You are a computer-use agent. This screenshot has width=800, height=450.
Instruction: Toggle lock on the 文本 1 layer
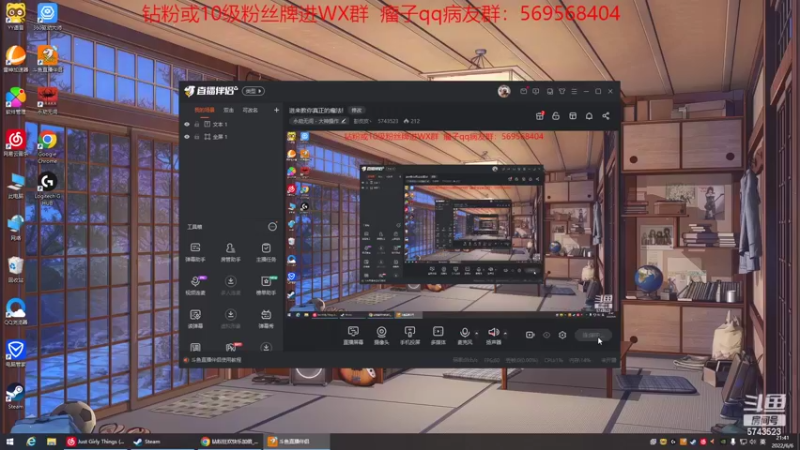(196, 124)
